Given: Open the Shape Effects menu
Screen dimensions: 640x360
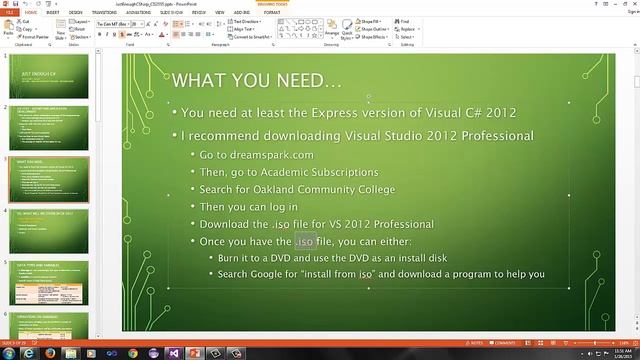Looking at the screenshot, I should coord(371,37).
